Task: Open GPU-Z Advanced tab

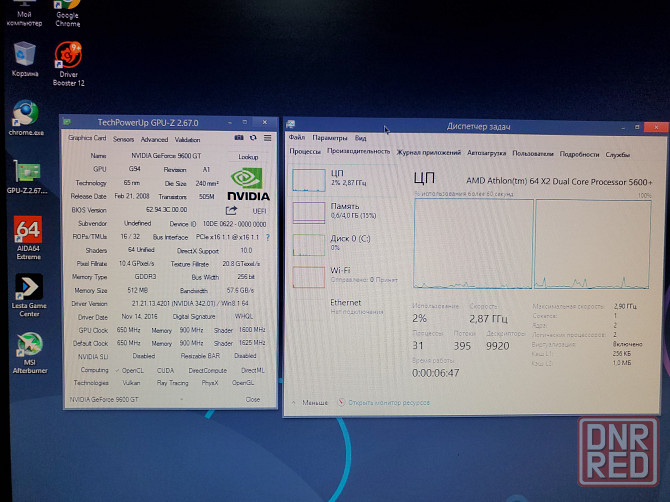Action: pyautogui.click(x=154, y=139)
